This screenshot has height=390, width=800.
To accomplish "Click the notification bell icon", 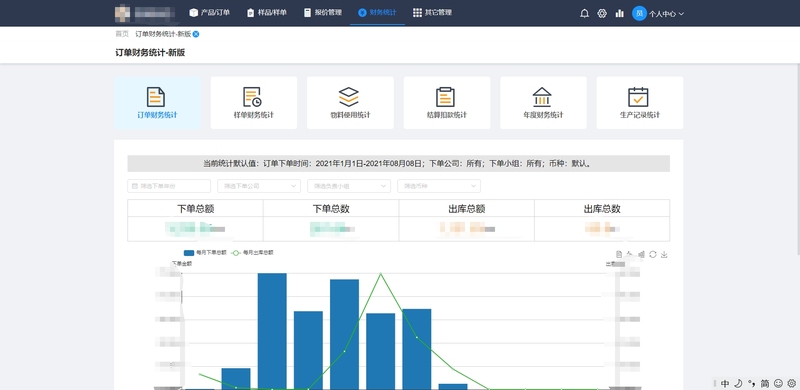I will pos(584,14).
